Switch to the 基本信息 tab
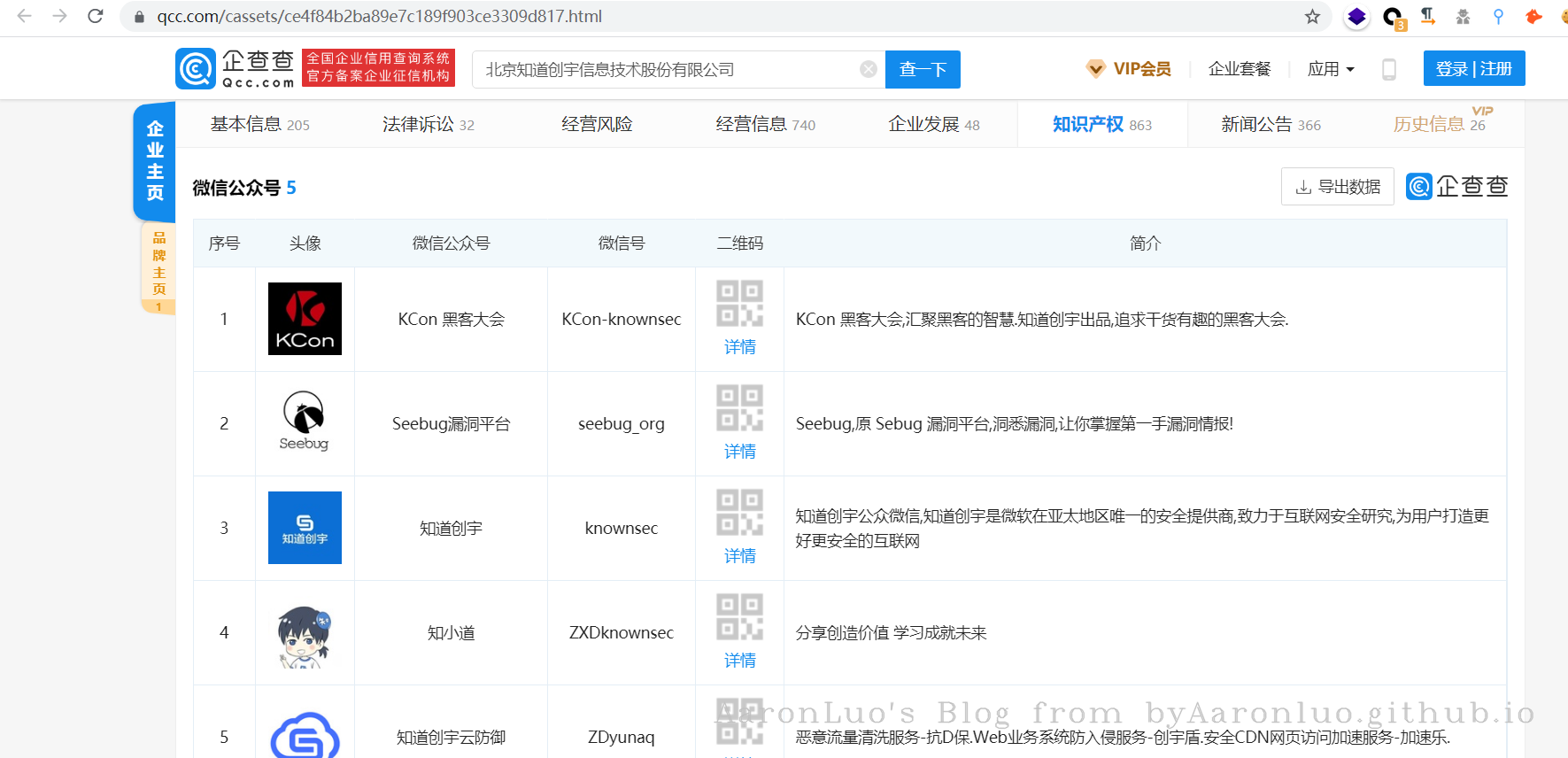 (259, 125)
